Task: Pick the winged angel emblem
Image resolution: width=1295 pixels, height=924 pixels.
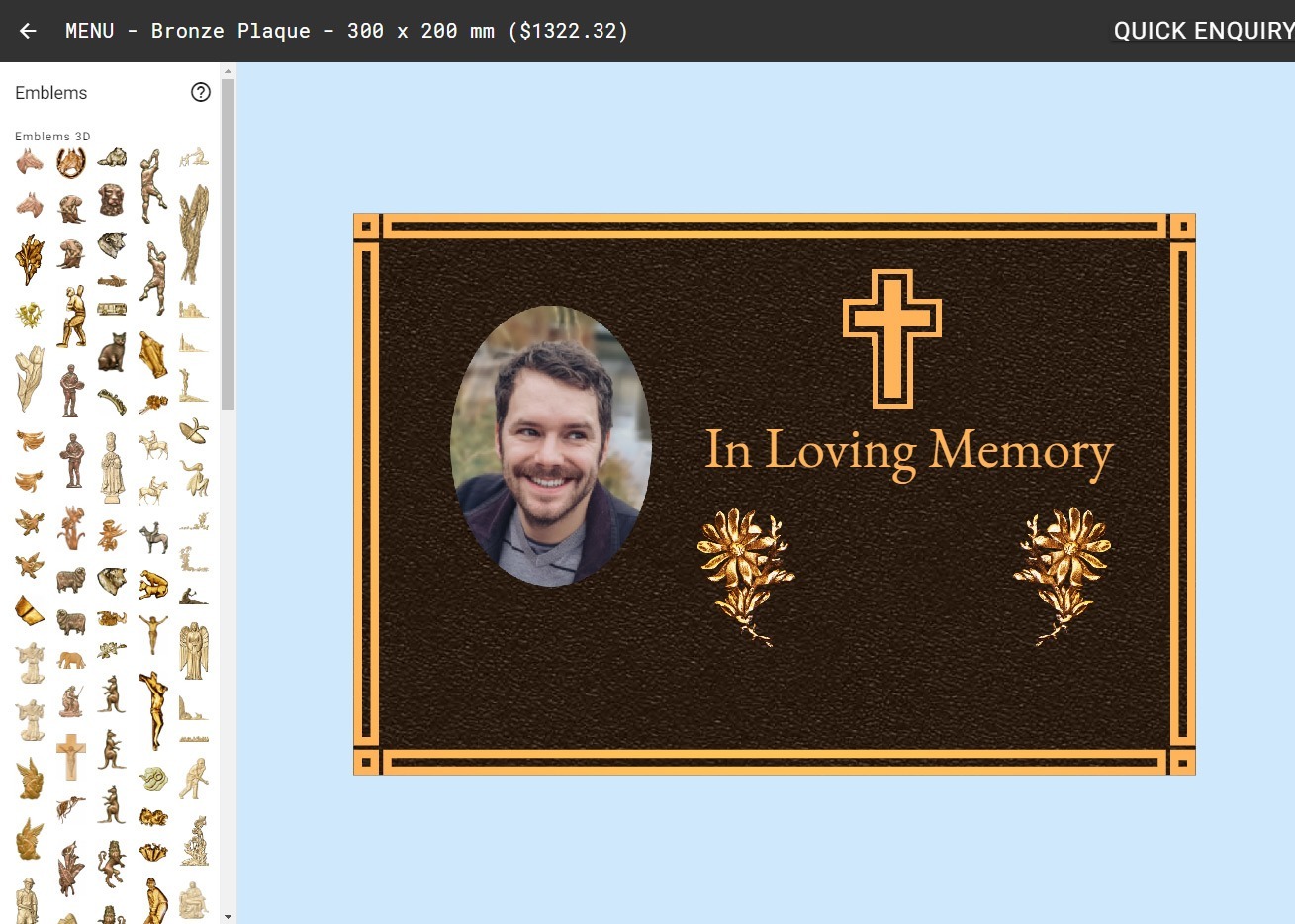Action: [x=194, y=650]
